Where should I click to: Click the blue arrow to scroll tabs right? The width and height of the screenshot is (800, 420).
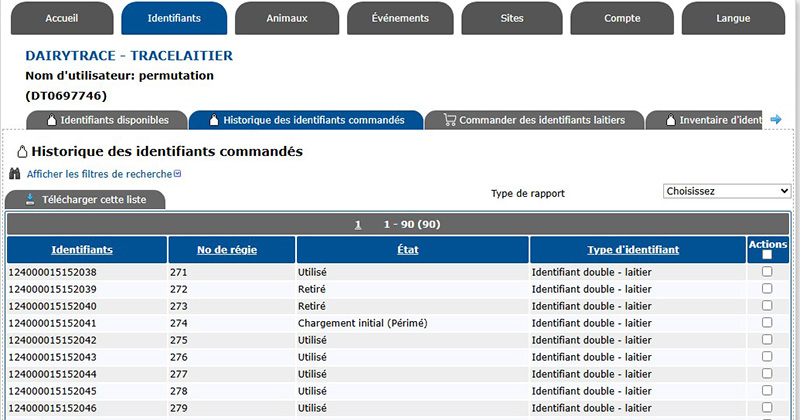click(x=775, y=120)
